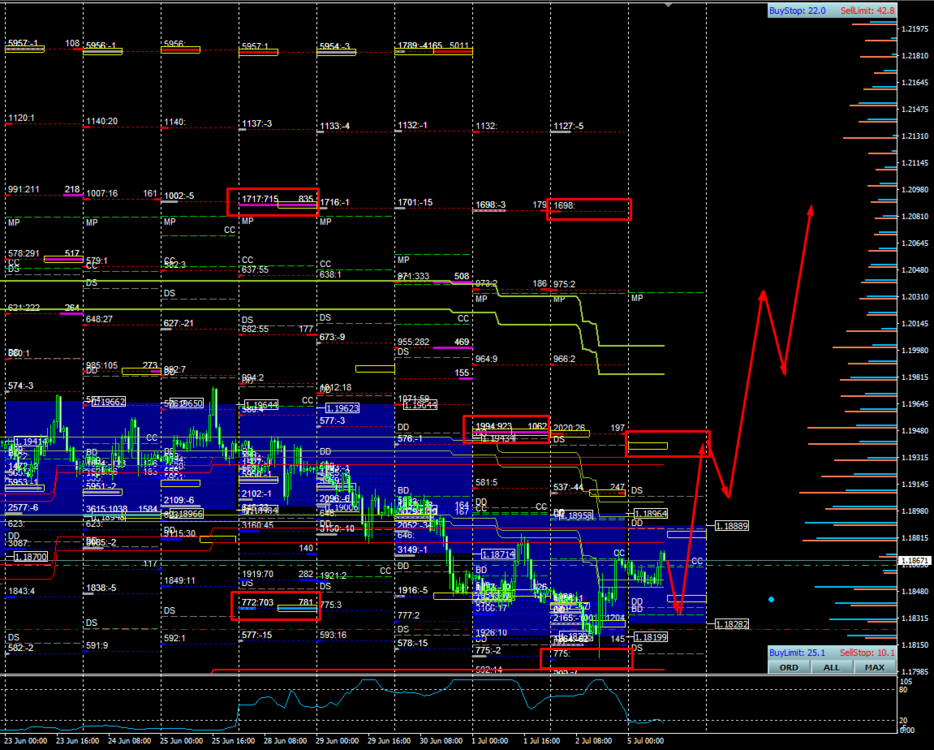Viewport: 934px width, 750px height.
Task: Click the 28 Jun 08:00 time label
Action: 285,741
